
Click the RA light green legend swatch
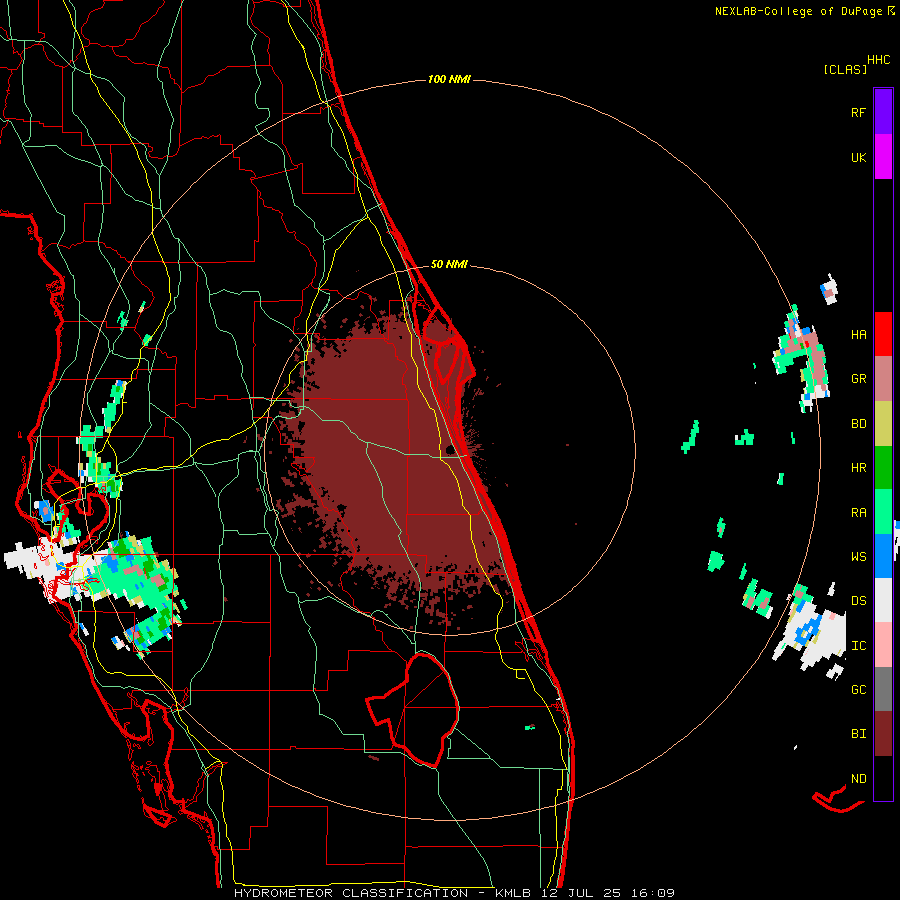click(x=883, y=512)
